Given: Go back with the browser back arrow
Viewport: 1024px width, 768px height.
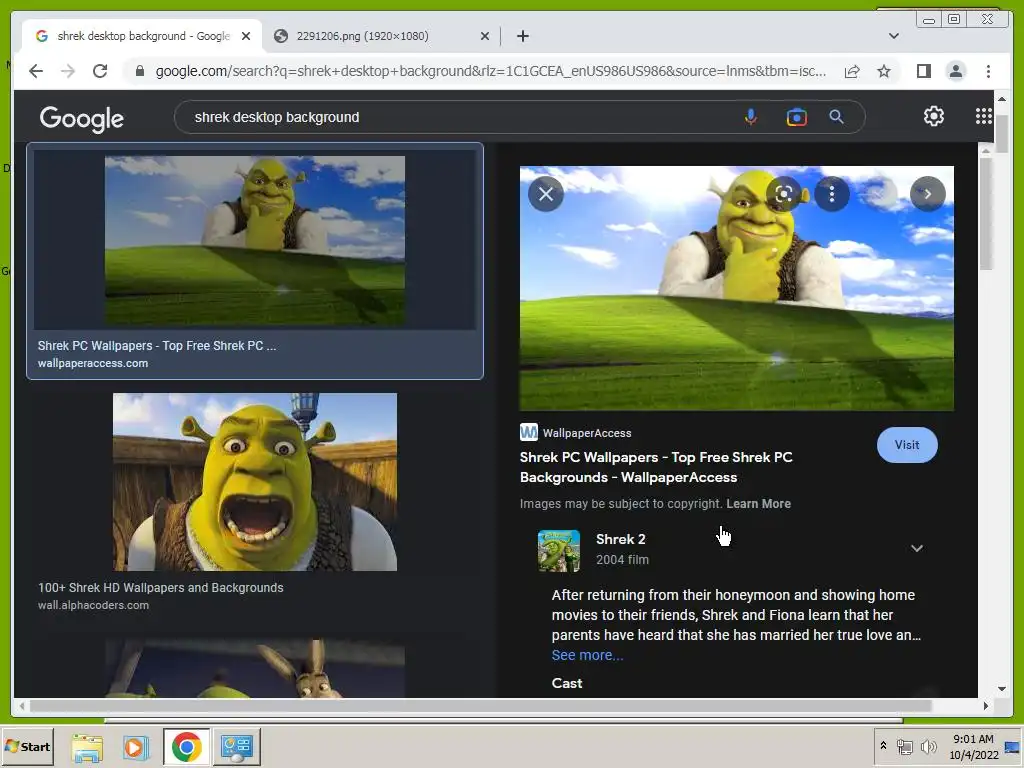Looking at the screenshot, I should 36,71.
